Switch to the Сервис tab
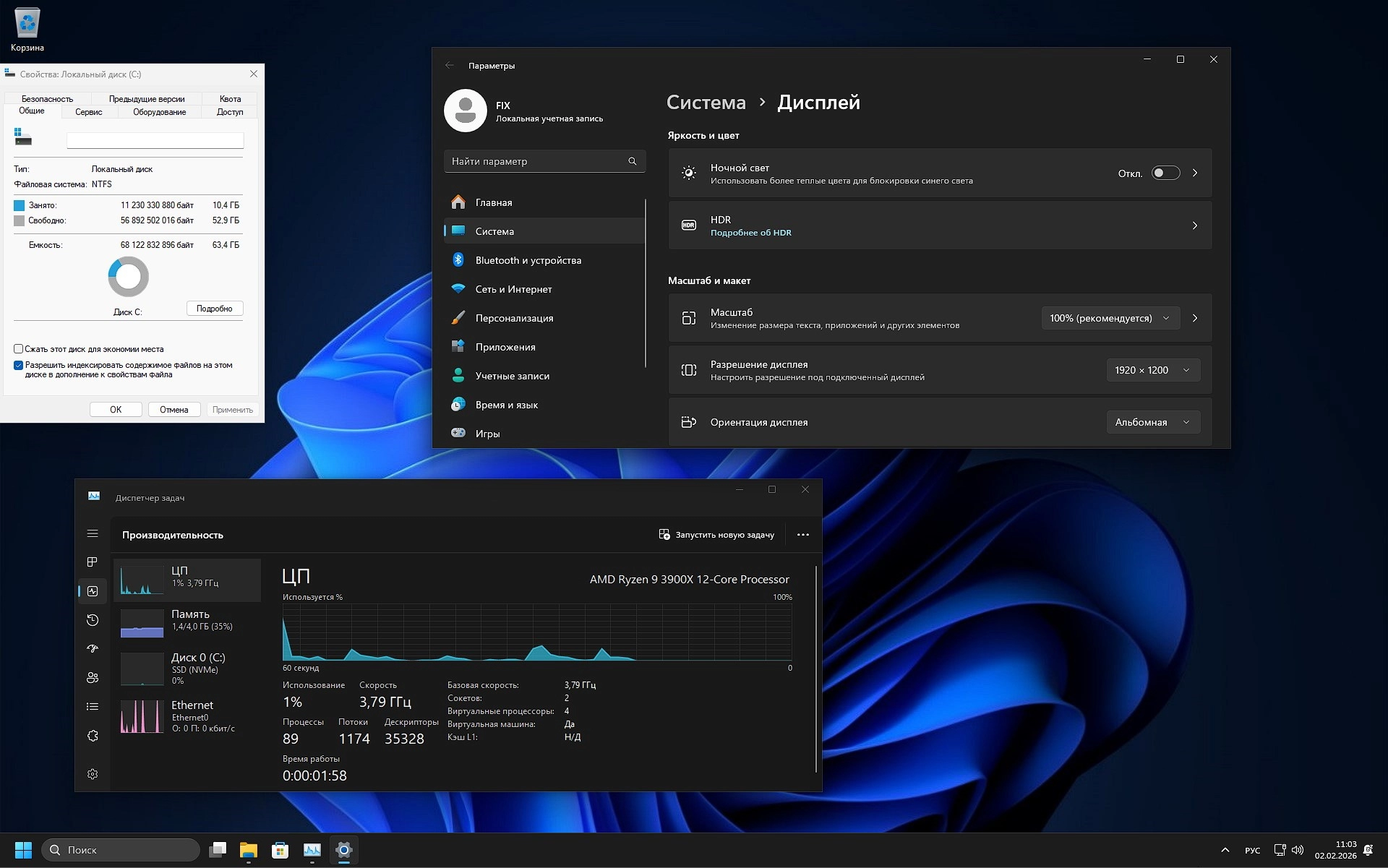Screen dimensions: 1388x868 tap(89, 112)
